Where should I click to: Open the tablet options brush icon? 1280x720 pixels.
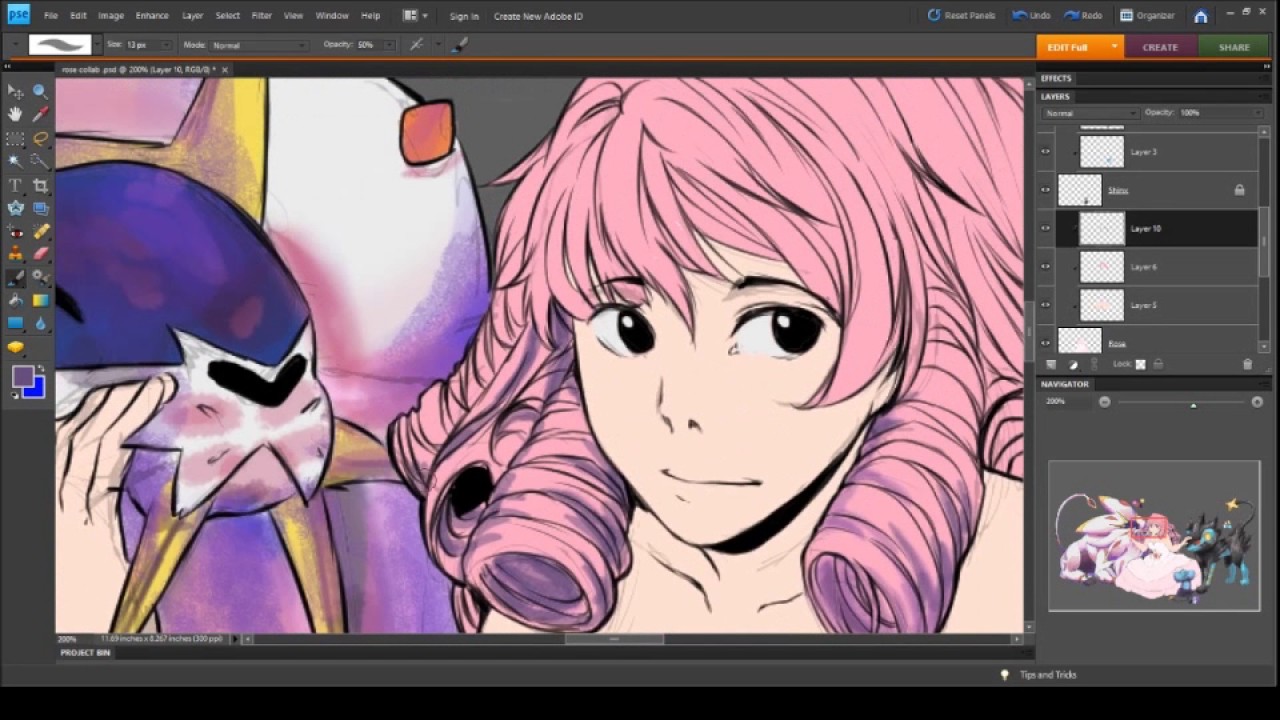point(459,45)
